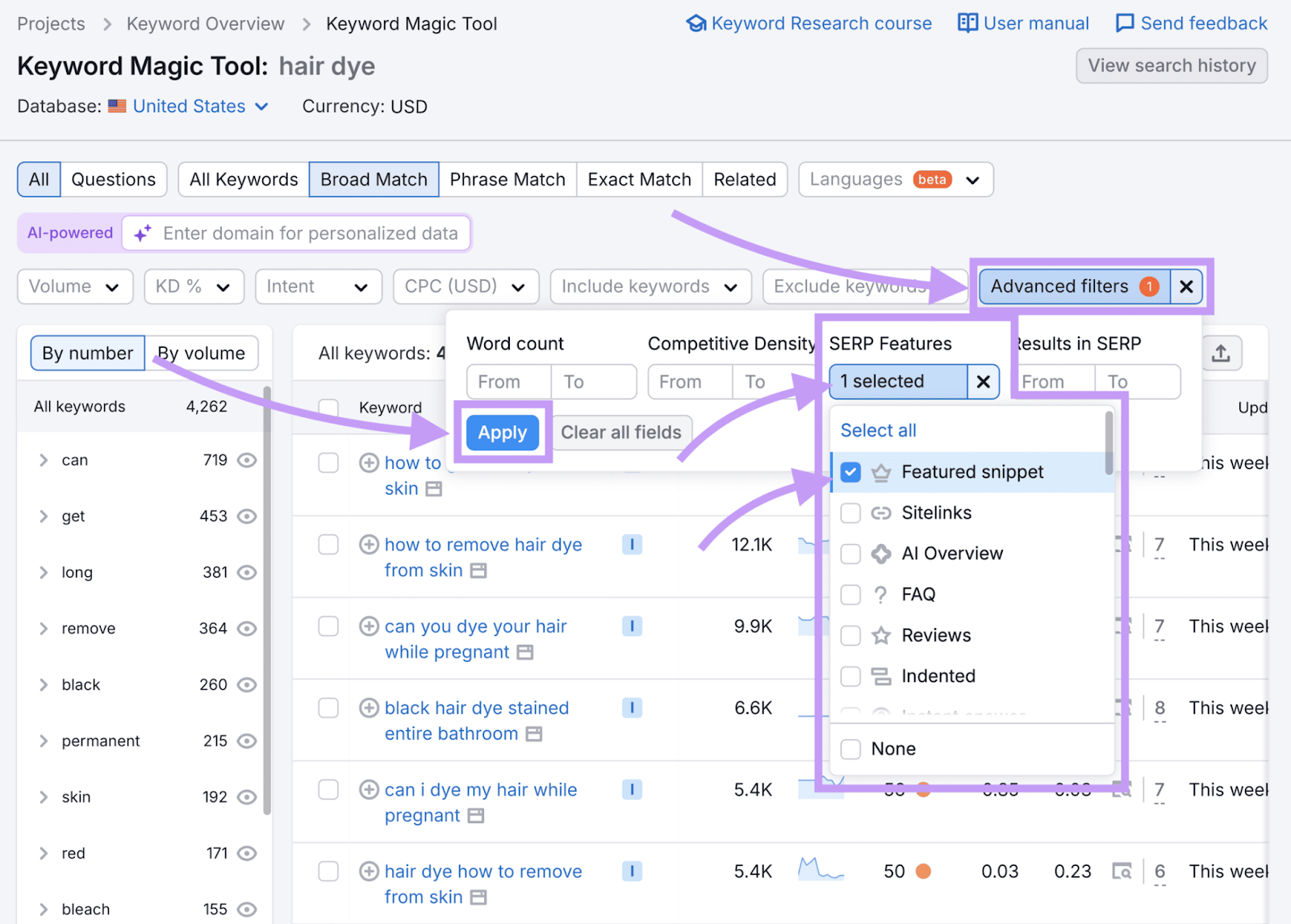Toggle eye icon for 'remove' keyword group
1291x924 pixels.
[x=248, y=629]
